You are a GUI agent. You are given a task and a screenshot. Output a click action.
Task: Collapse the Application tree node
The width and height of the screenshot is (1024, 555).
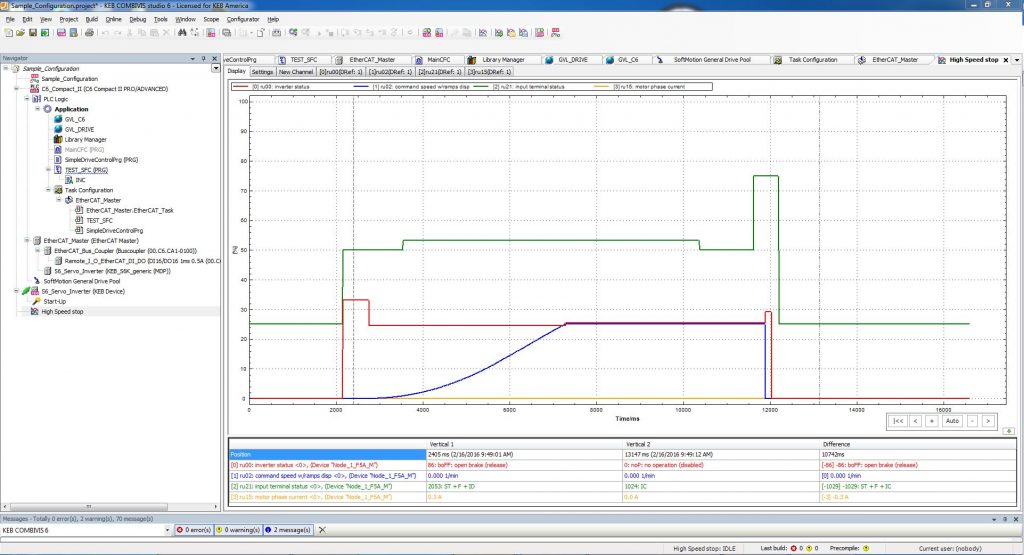(37, 109)
